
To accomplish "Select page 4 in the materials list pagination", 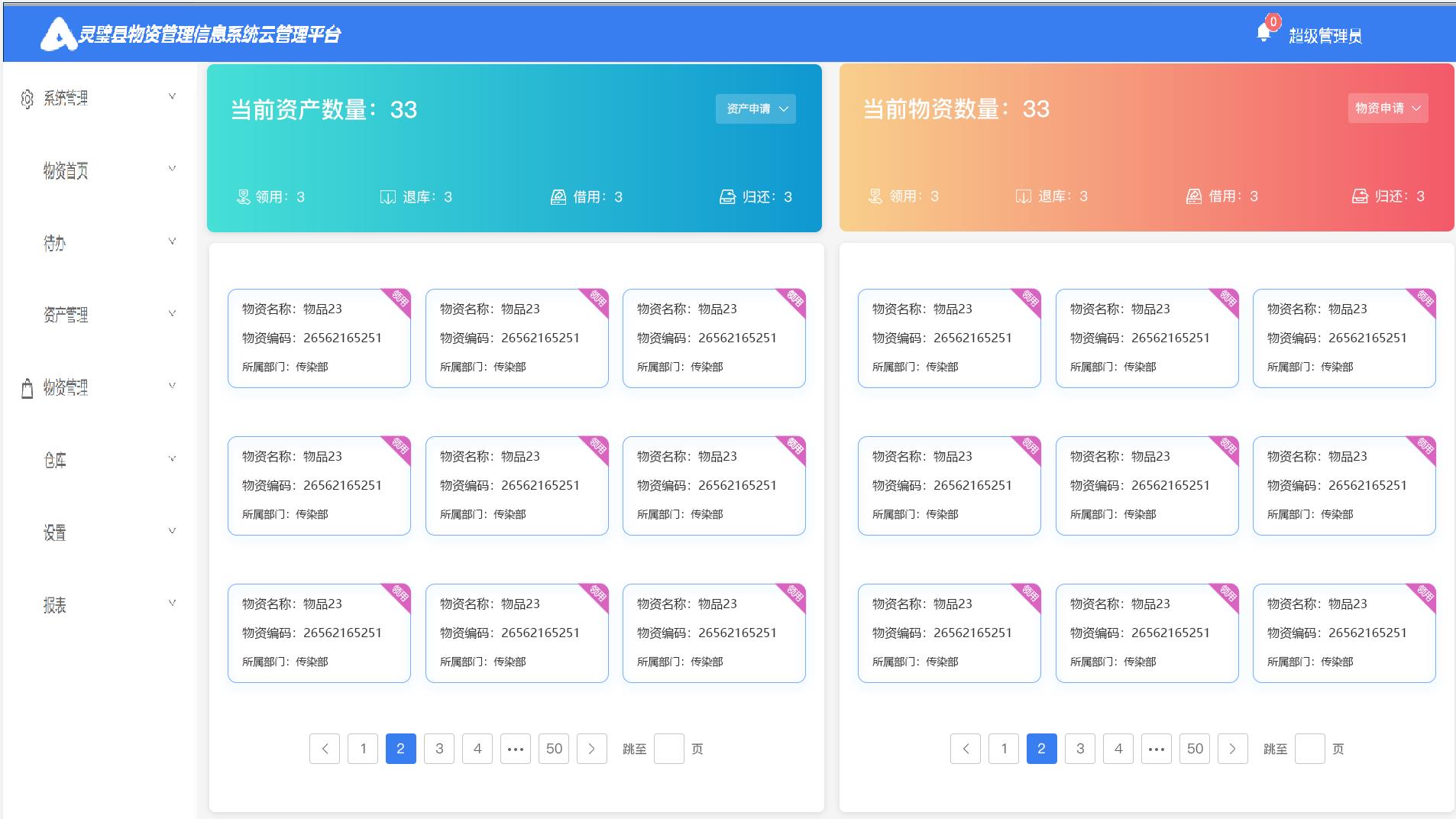I will (1118, 749).
